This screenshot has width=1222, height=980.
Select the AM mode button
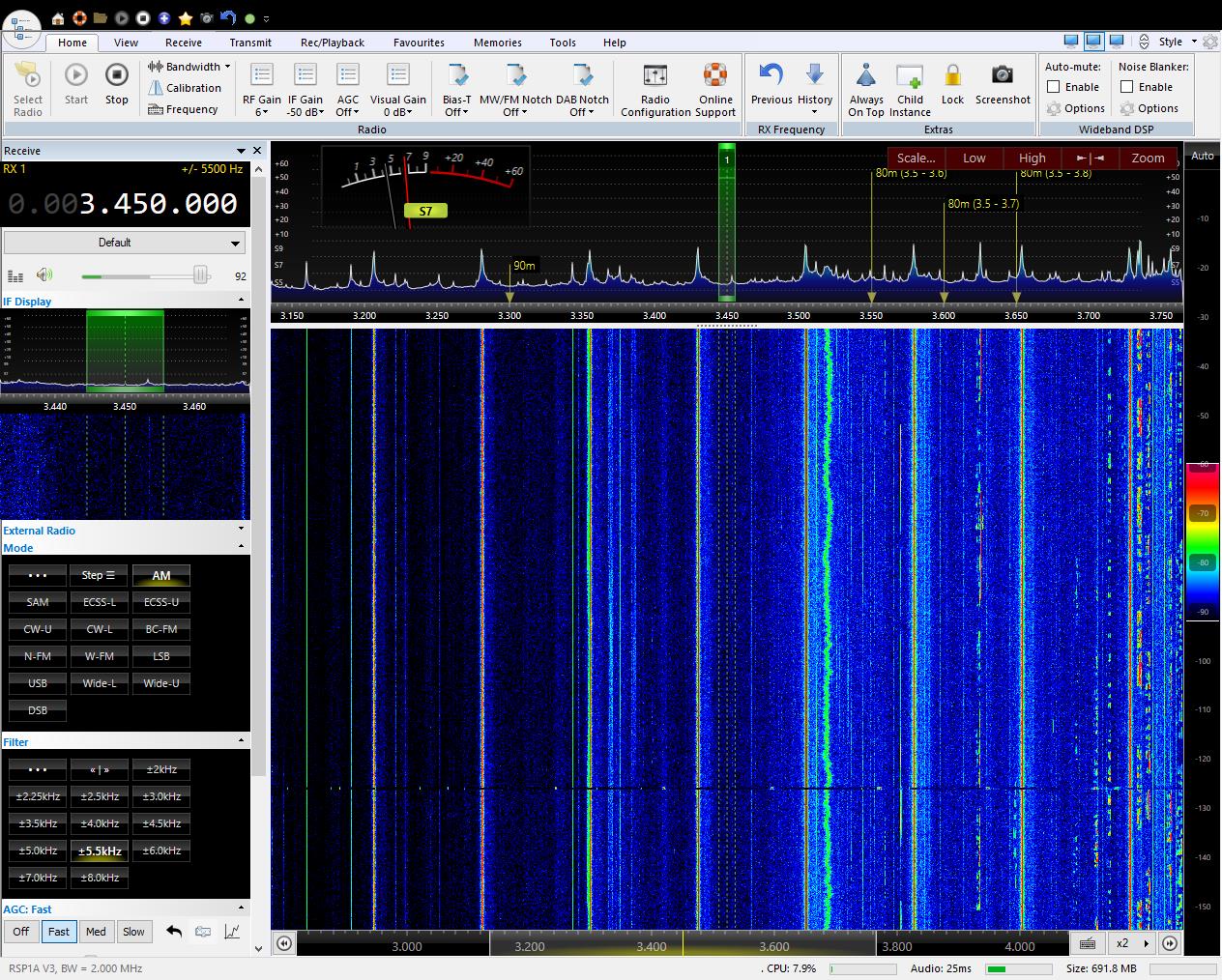click(x=161, y=575)
